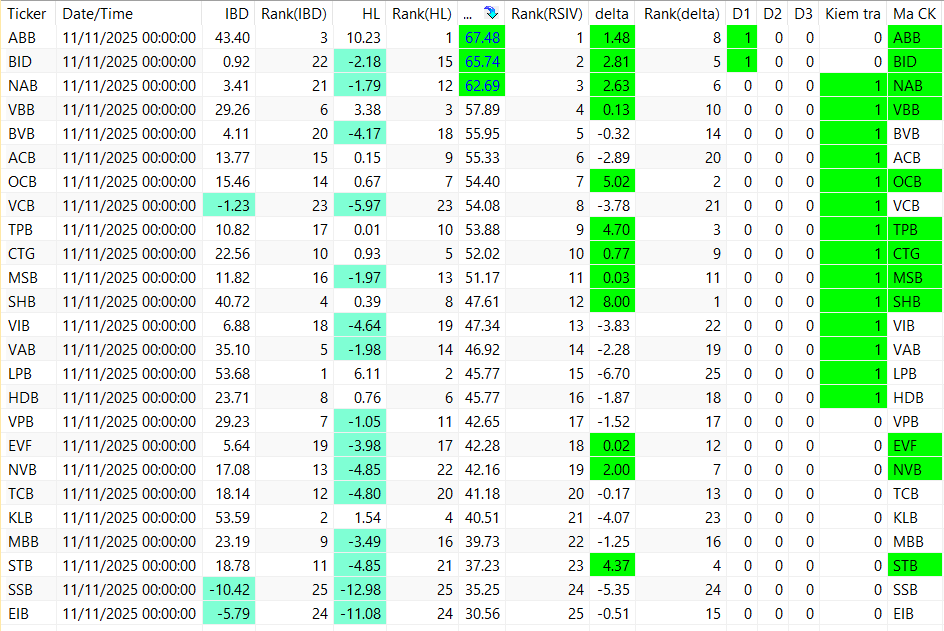Click delta value 4.37 in the STB row
The image size is (944, 631).
coord(612,565)
